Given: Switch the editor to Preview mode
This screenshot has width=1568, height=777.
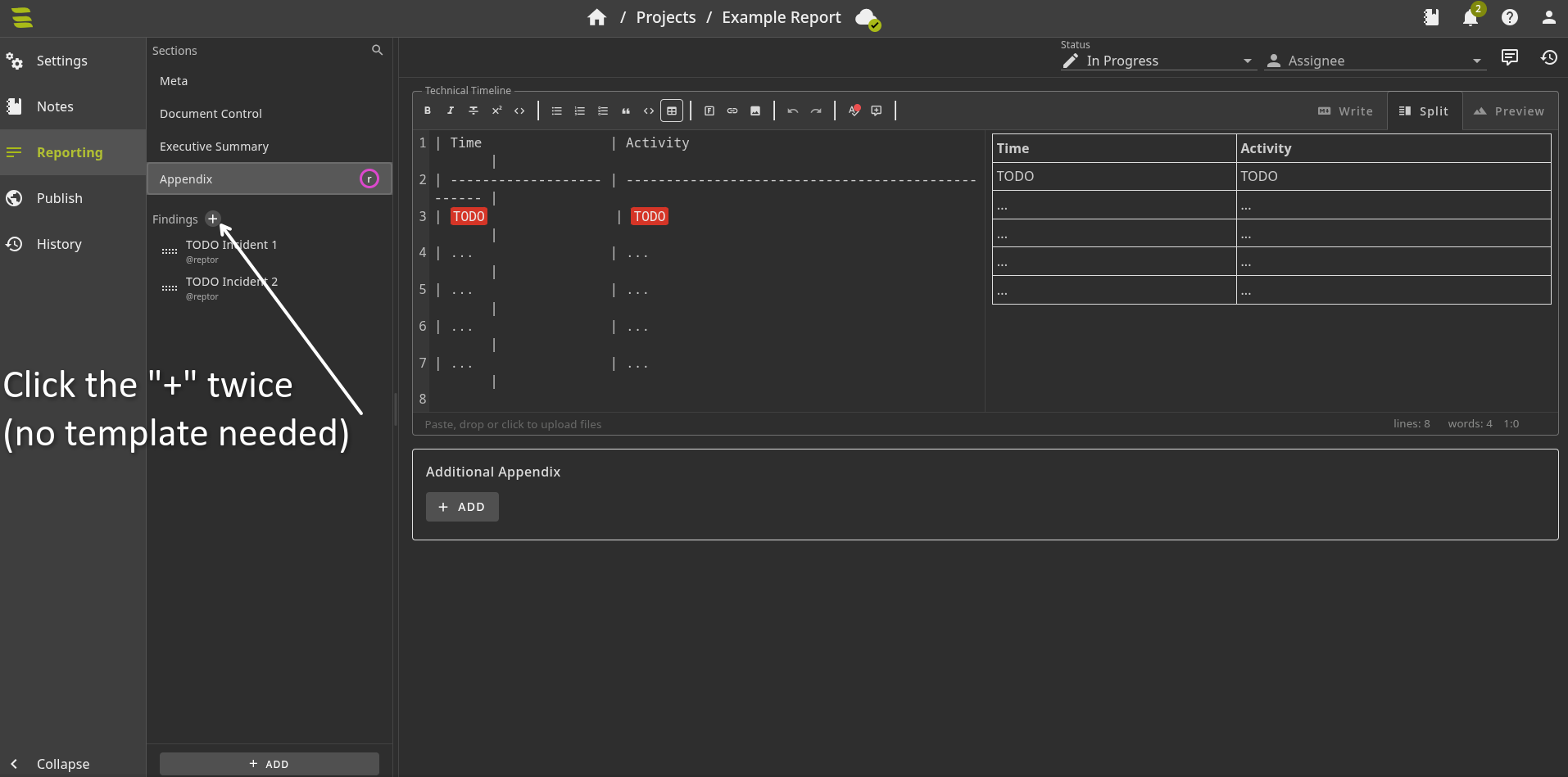Looking at the screenshot, I should [1509, 111].
